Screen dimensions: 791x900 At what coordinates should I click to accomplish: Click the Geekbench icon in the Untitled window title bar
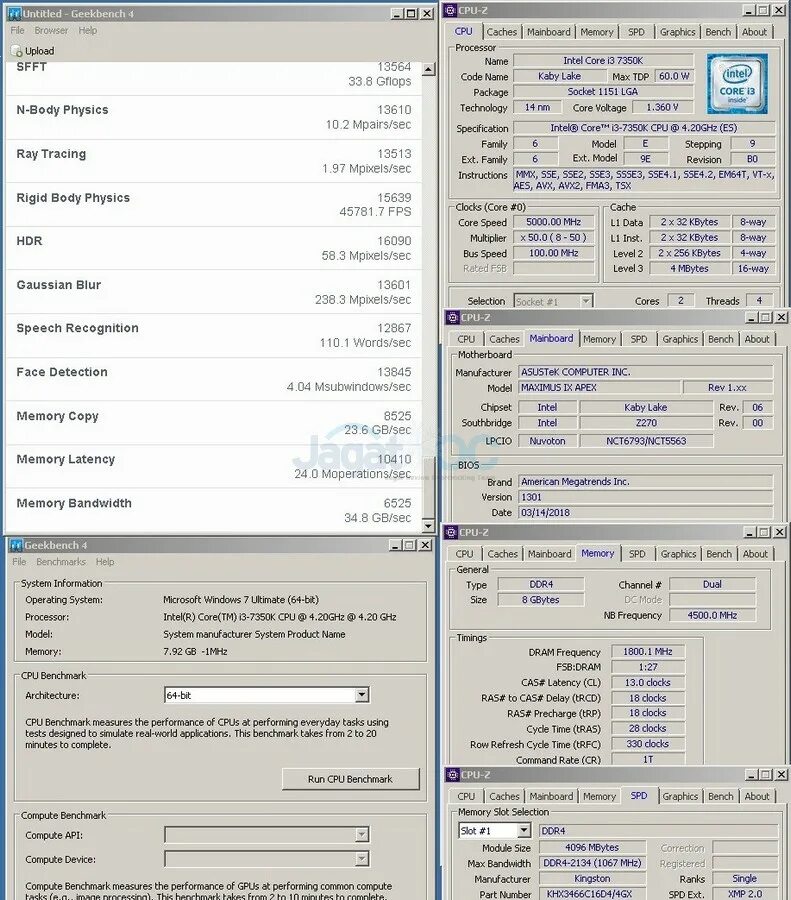14,14
